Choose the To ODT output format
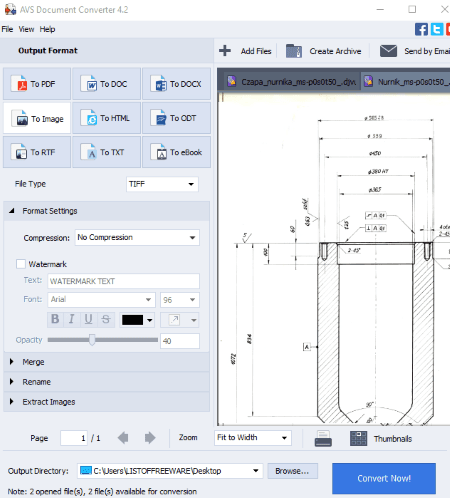Screen dimensions: 450x498 176,118
